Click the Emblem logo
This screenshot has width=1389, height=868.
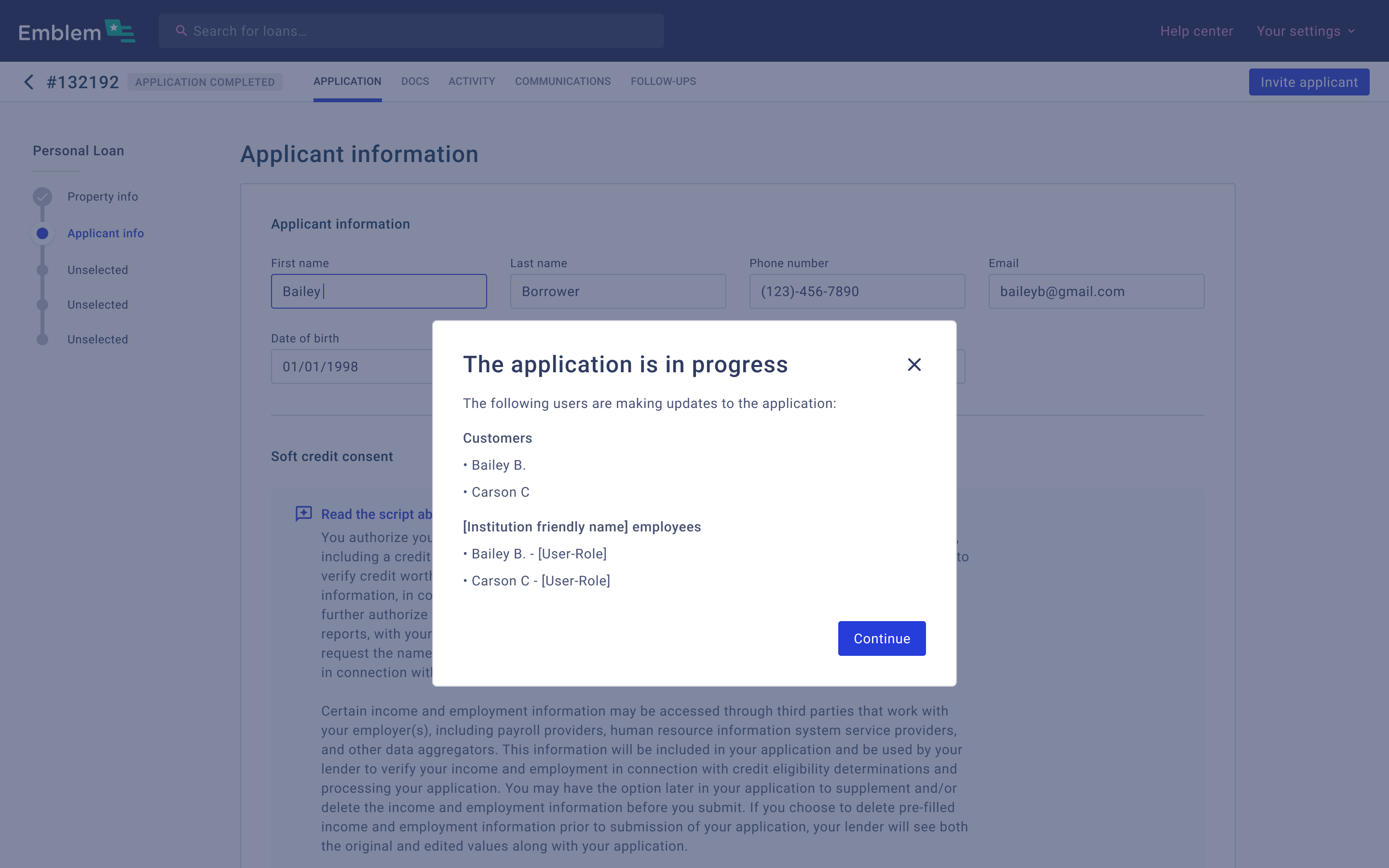76,31
